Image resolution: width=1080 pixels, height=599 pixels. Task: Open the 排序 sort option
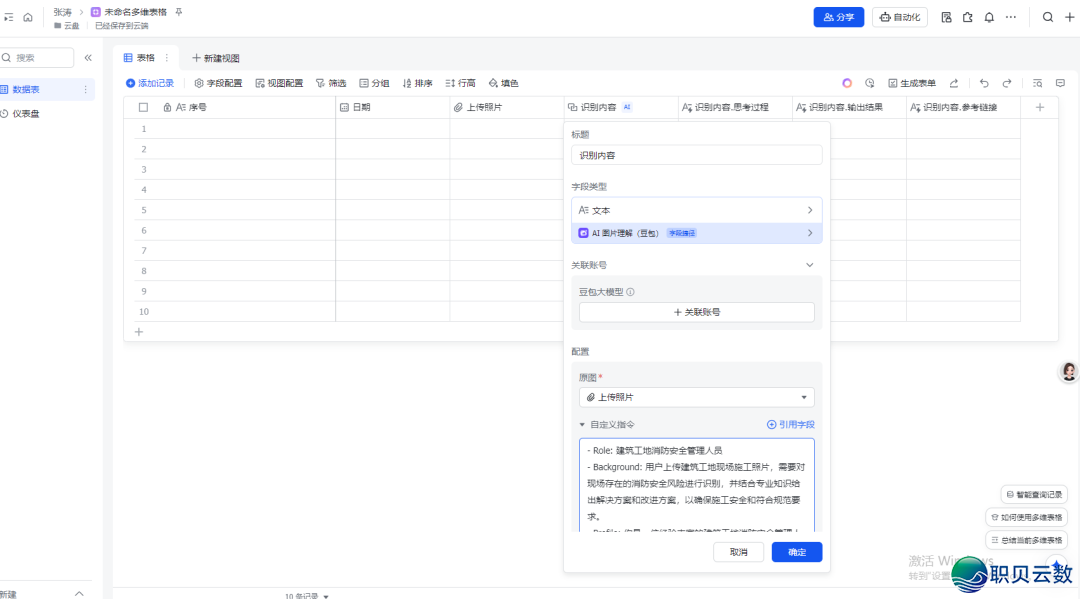pyautogui.click(x=417, y=83)
